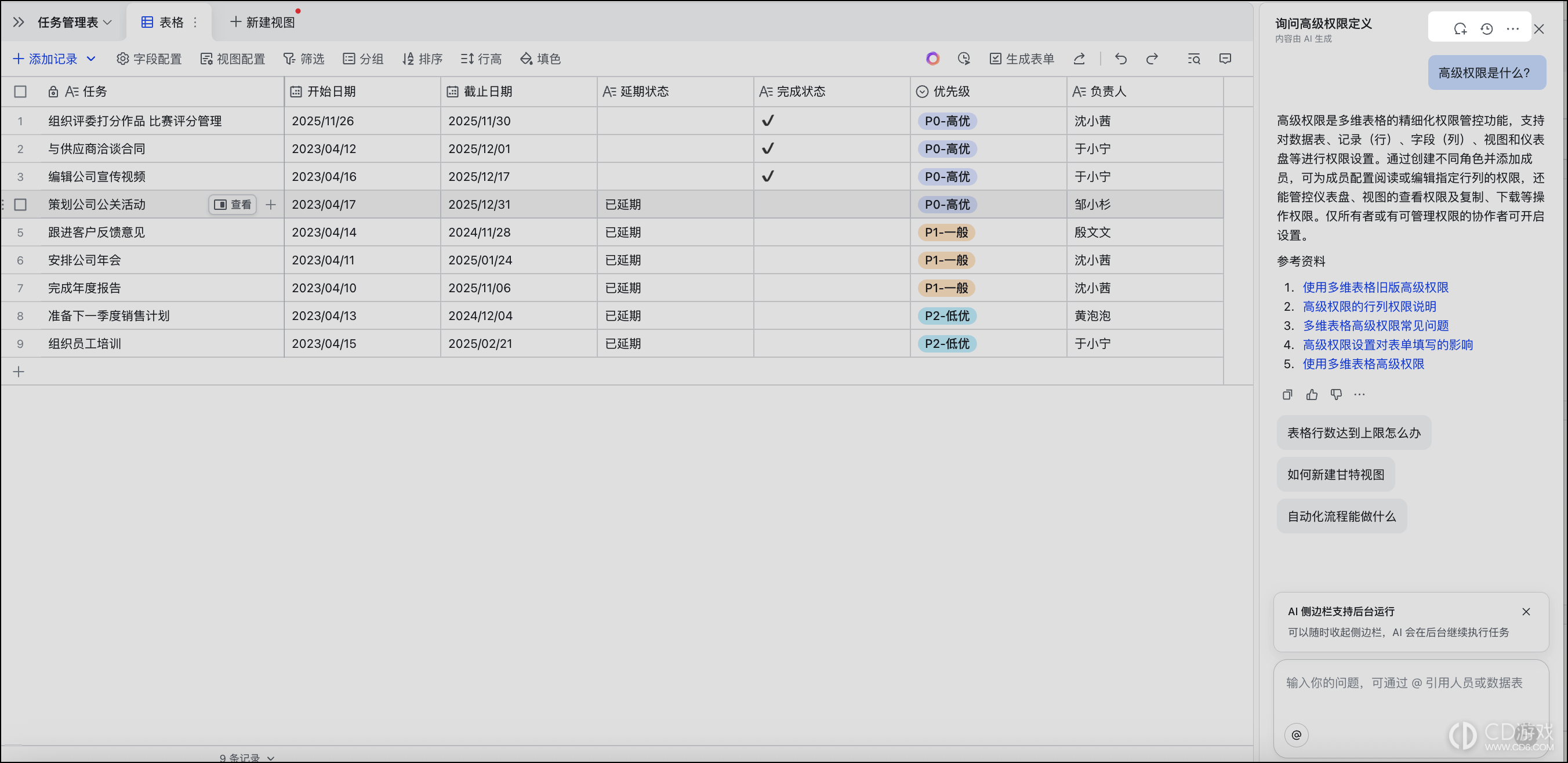Click 新建视图 to add a view
The width and height of the screenshot is (1568, 763).
click(x=262, y=23)
